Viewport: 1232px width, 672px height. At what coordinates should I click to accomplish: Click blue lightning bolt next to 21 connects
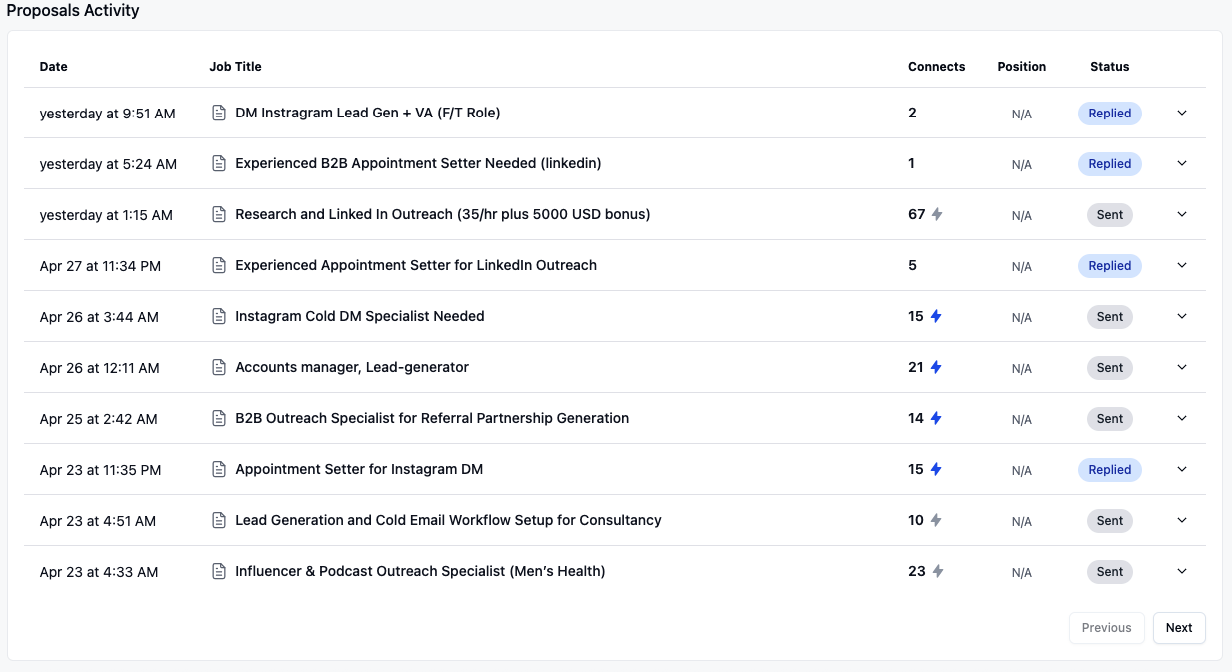point(936,367)
